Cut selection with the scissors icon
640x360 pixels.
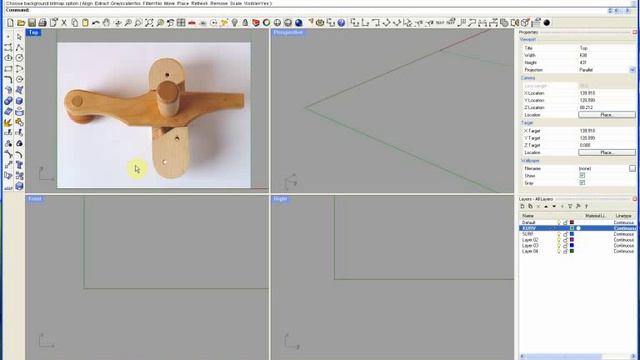pyautogui.click(x=64, y=23)
